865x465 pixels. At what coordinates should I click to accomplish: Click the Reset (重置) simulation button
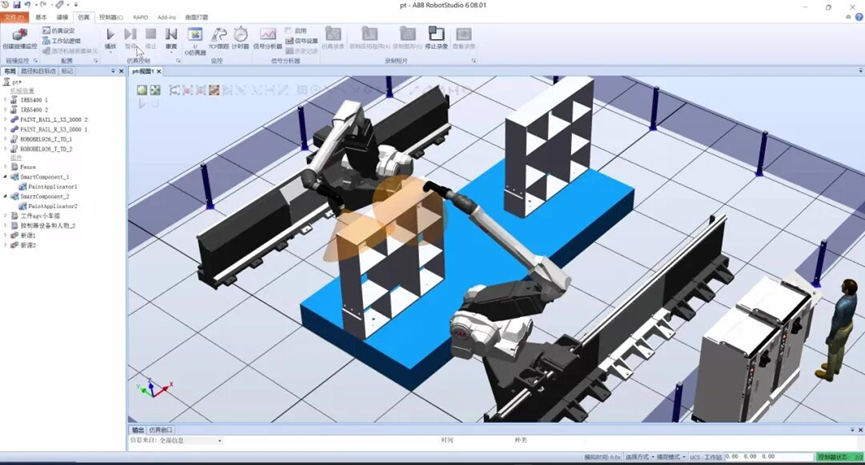click(x=172, y=39)
